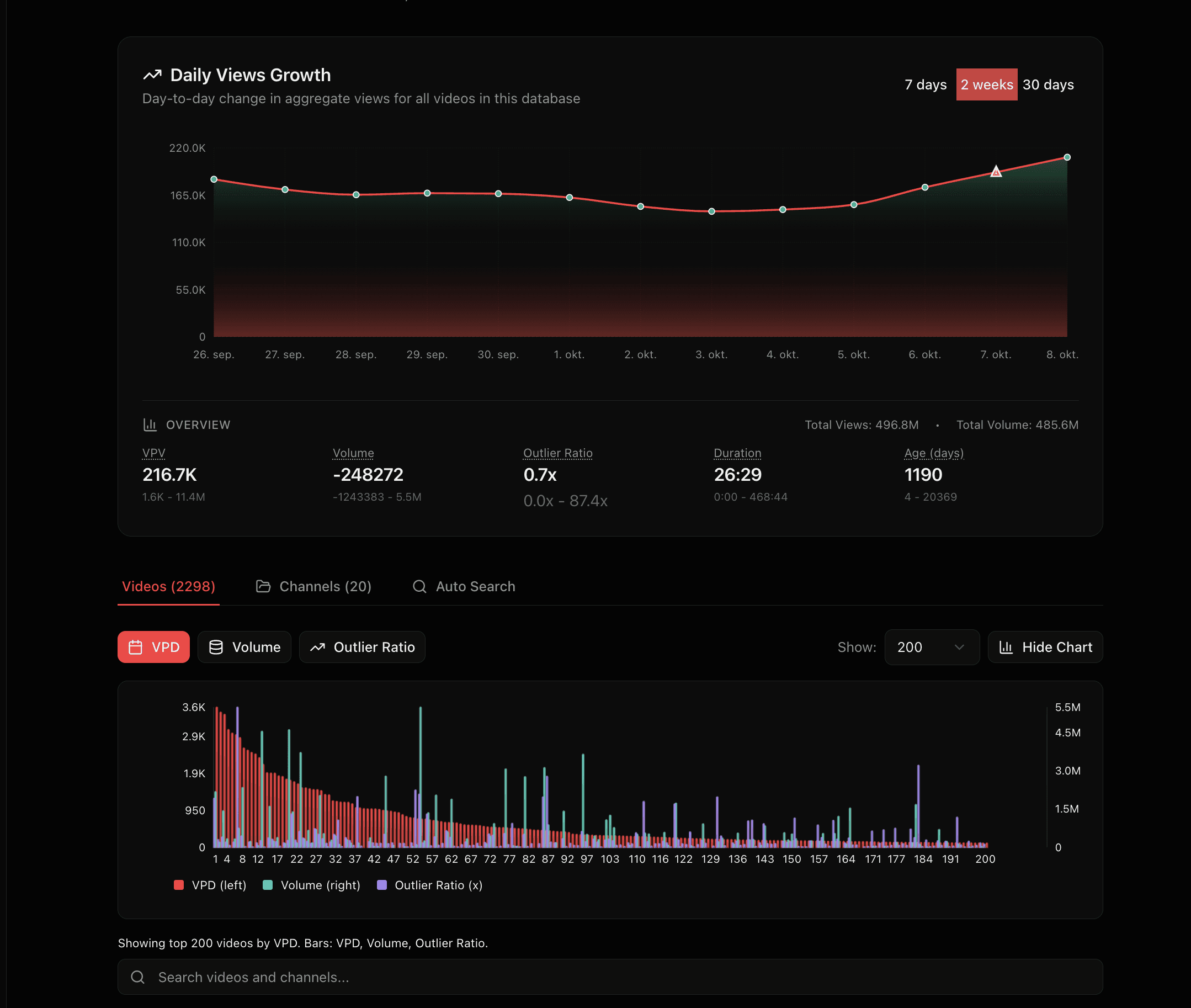Click the chart icon in Hide Chart button
This screenshot has height=1008, width=1191.
(x=1006, y=647)
